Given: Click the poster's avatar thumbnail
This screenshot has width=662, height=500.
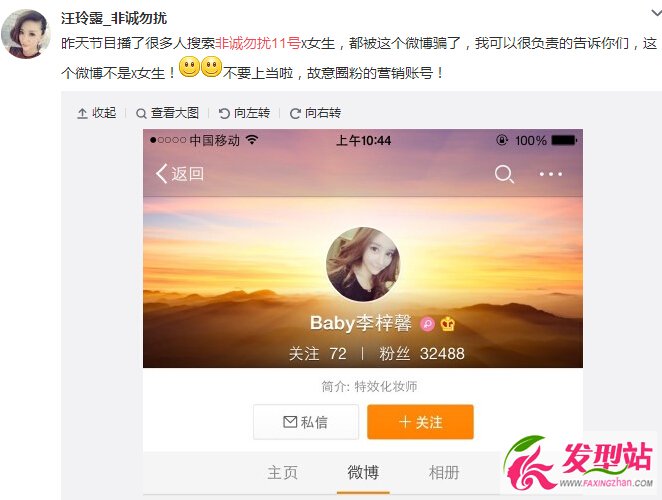Looking at the screenshot, I should (26, 34).
